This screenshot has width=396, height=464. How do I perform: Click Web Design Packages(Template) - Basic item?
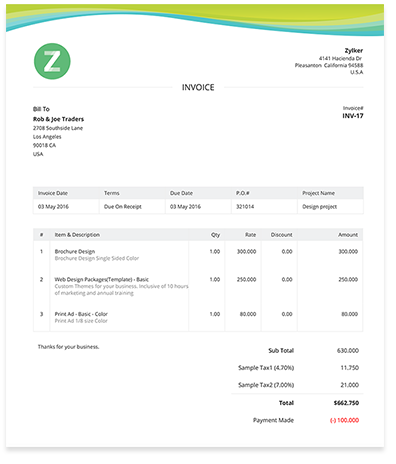click(x=102, y=279)
